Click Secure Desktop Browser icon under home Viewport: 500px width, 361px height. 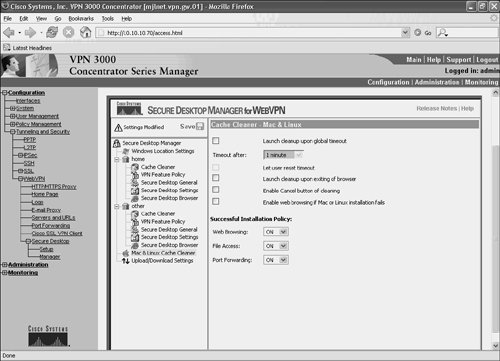(x=135, y=198)
